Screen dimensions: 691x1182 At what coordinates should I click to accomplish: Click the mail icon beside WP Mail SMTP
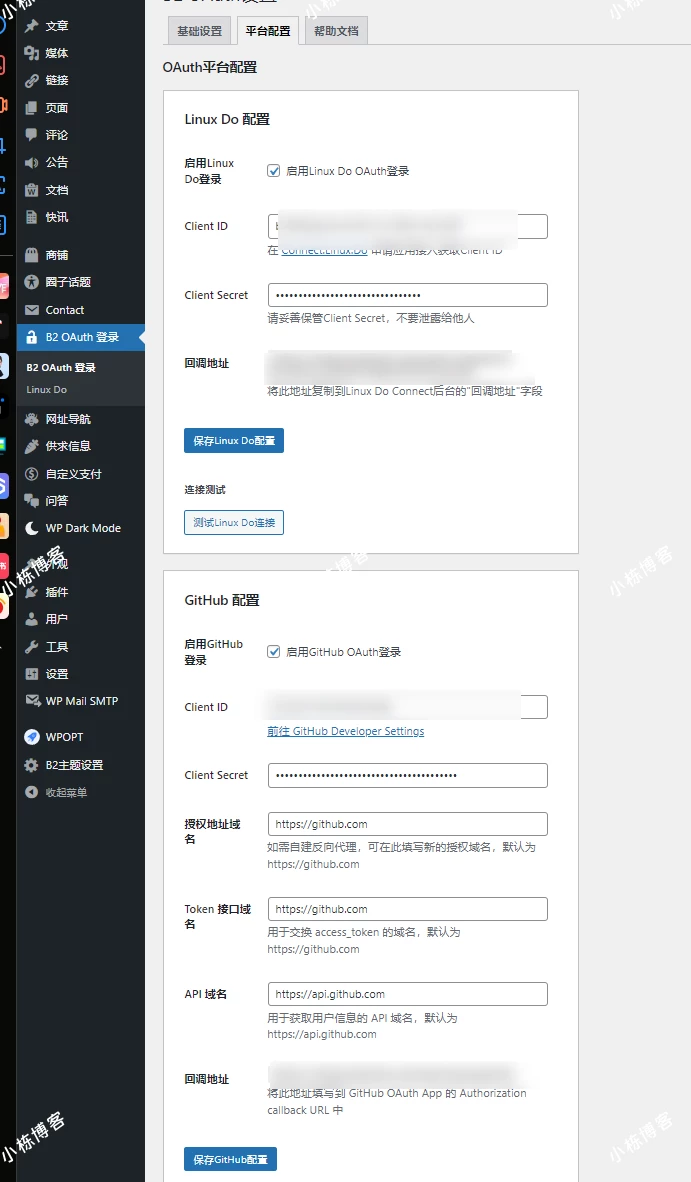32,701
